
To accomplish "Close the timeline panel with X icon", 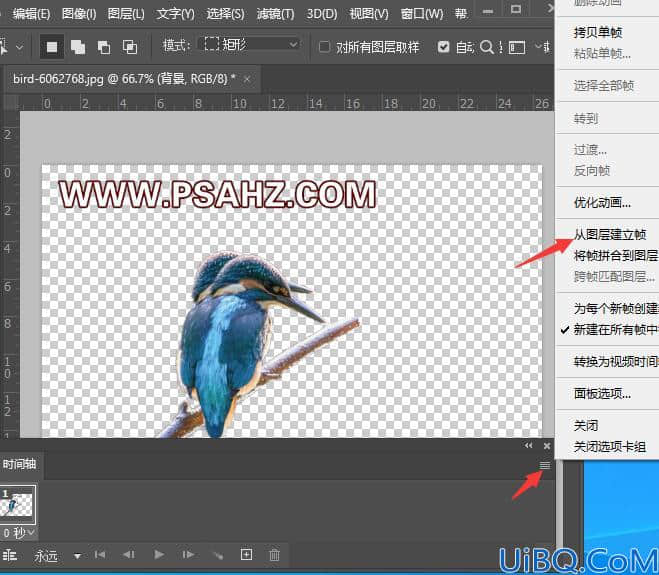I will 546,446.
